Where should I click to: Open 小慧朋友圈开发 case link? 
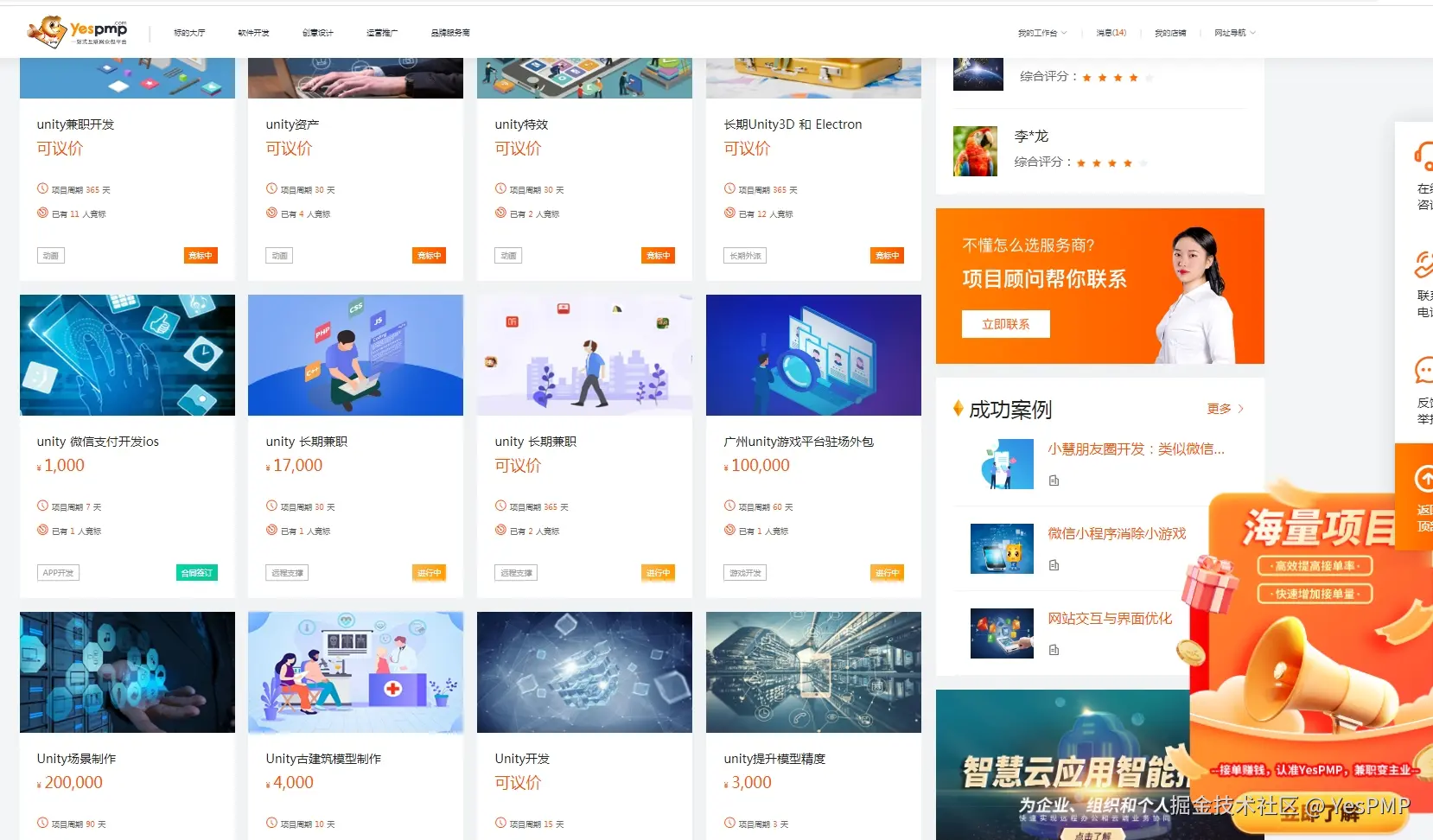[1136, 449]
